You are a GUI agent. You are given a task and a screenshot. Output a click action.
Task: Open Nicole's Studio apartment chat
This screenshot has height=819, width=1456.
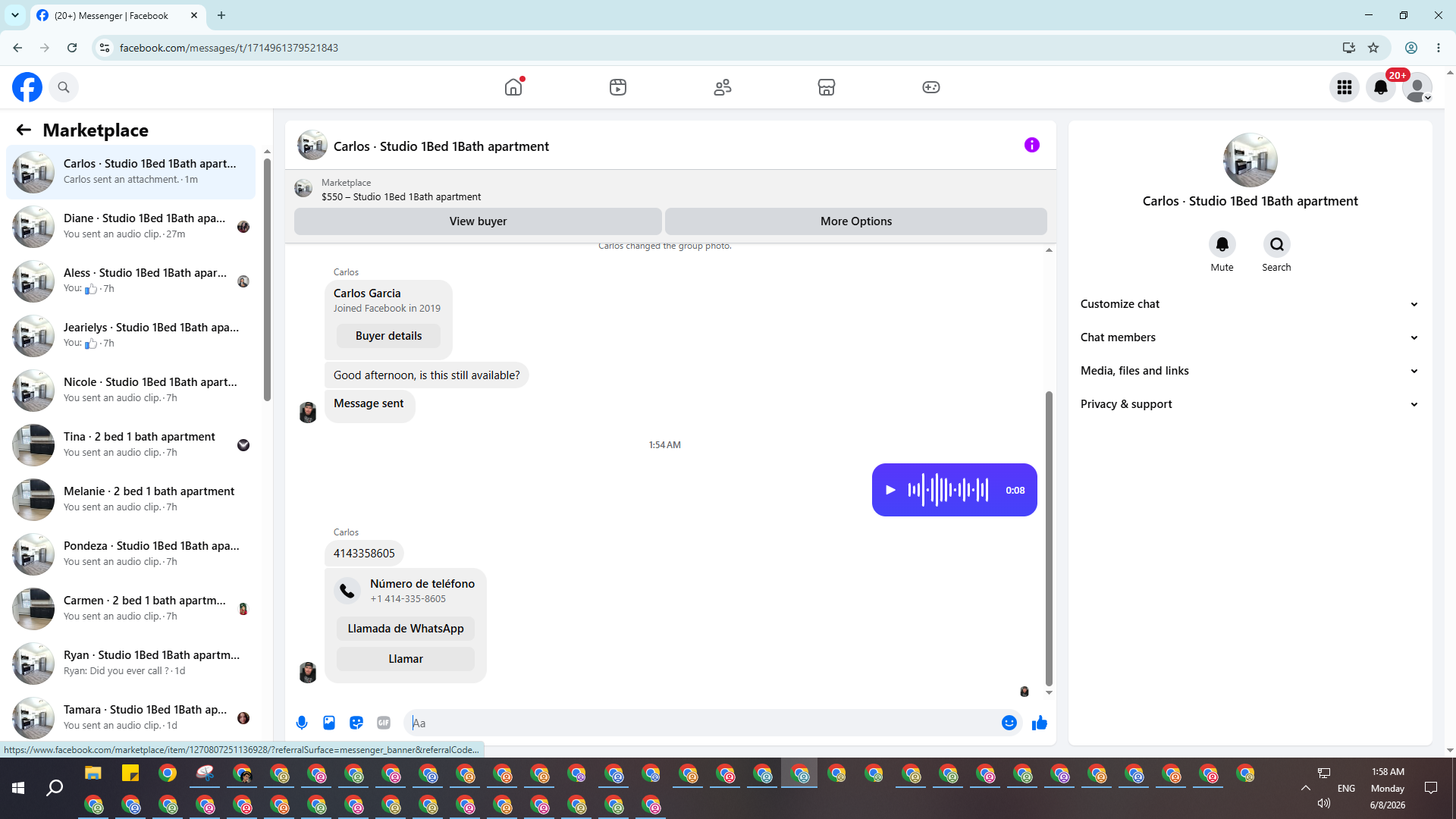131,391
